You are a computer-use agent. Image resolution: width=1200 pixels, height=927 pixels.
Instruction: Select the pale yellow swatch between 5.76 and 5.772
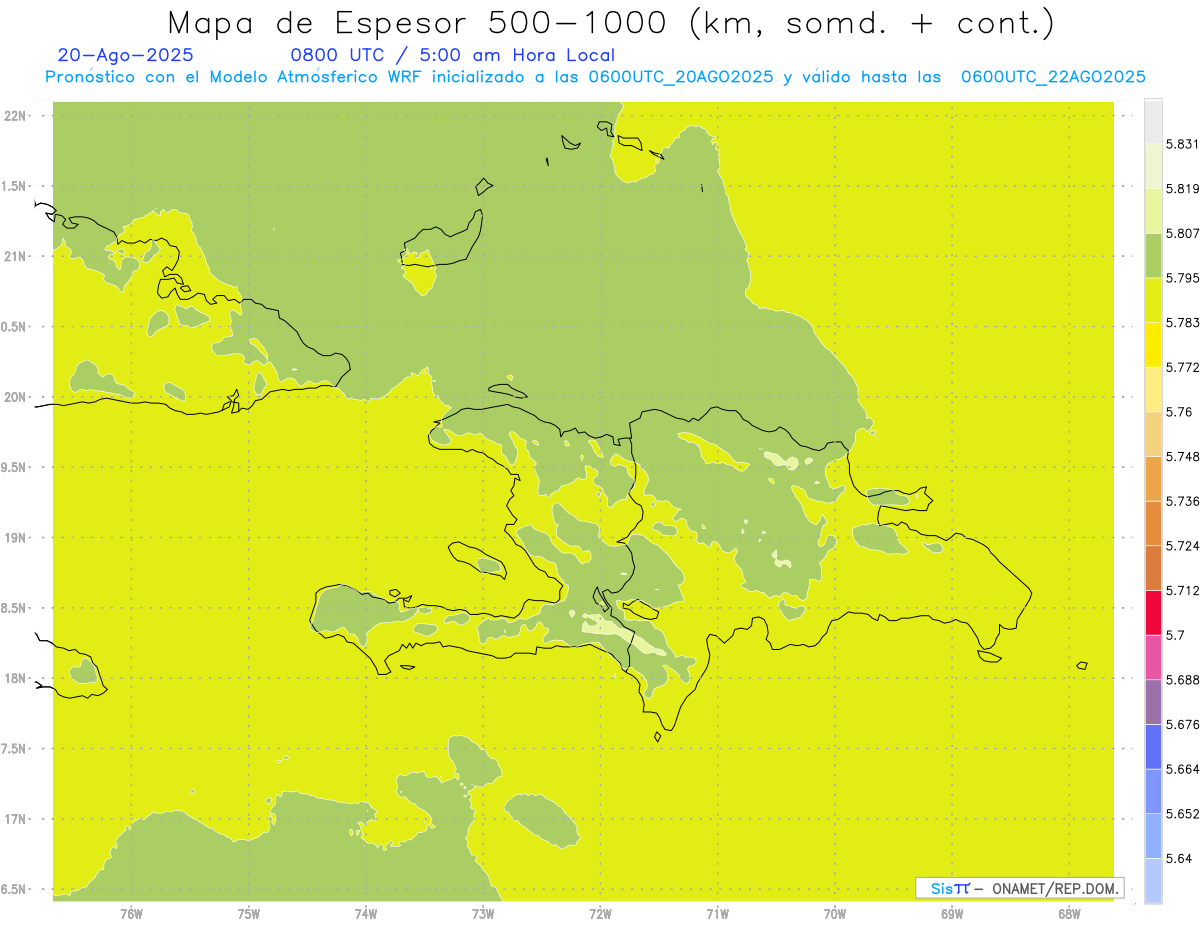1153,389
